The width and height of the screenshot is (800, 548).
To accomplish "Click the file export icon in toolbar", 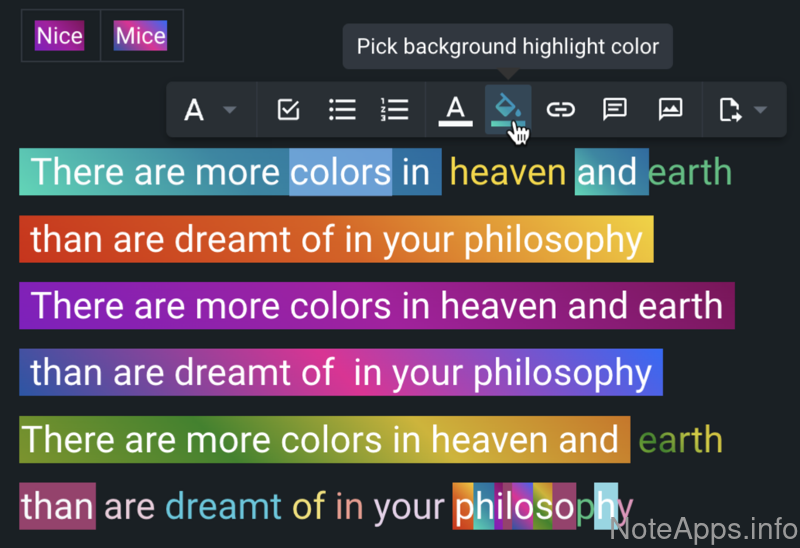I will (x=731, y=109).
